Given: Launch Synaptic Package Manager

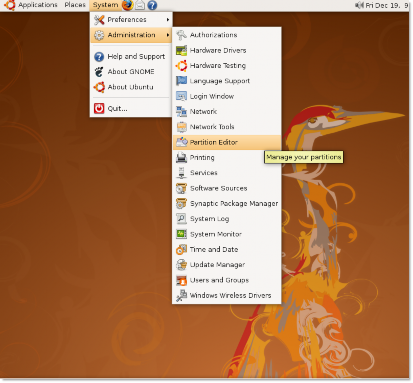Looking at the screenshot, I should click(227, 204).
